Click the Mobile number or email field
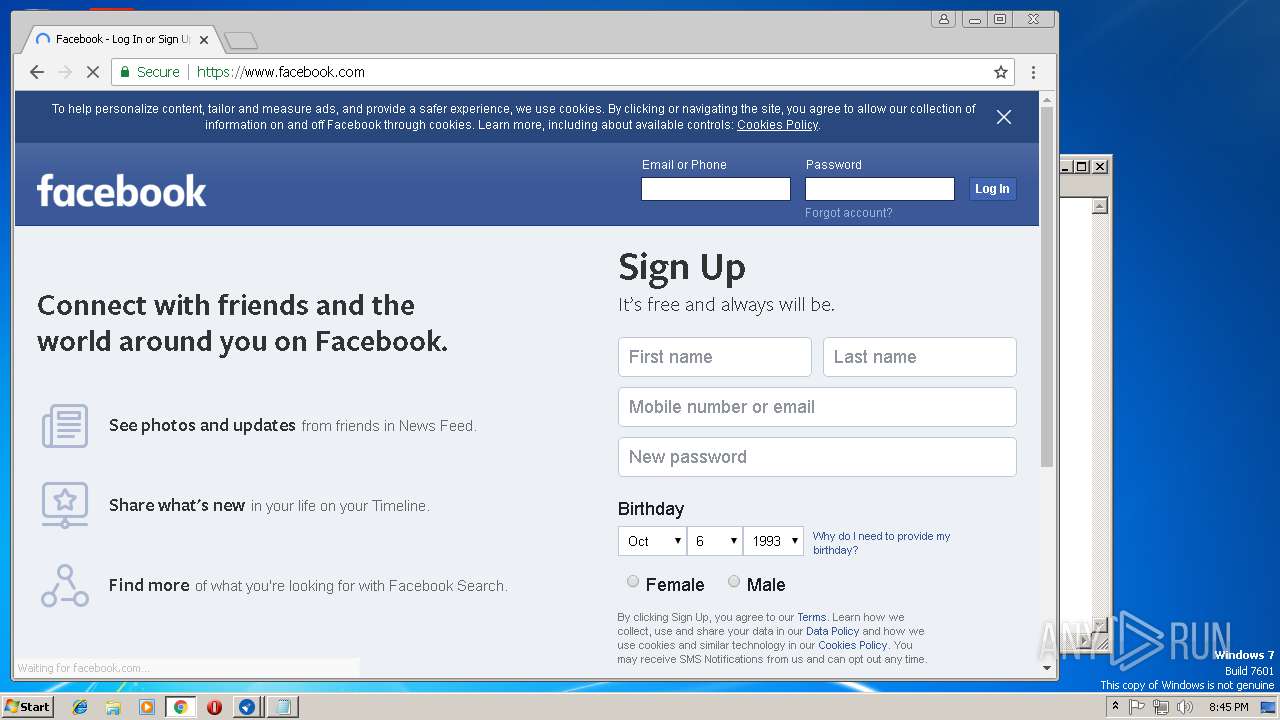 click(x=817, y=407)
